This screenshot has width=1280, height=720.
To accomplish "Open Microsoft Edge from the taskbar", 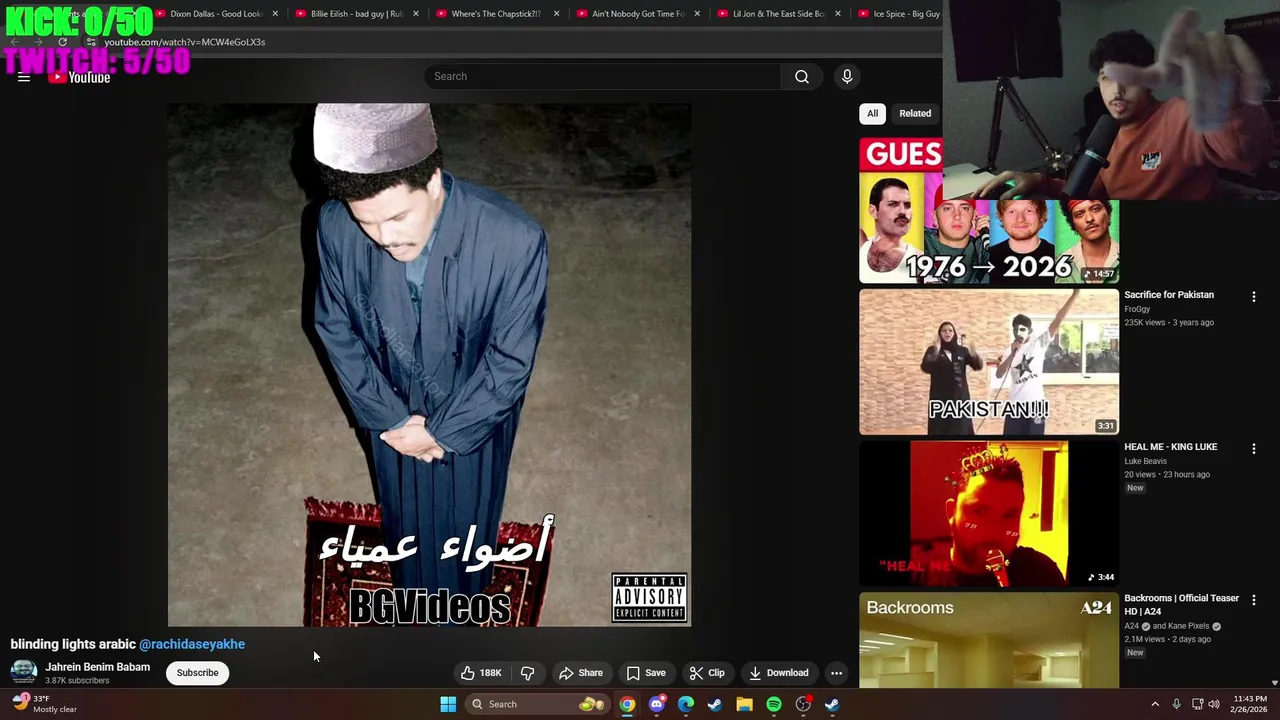I will pos(686,704).
